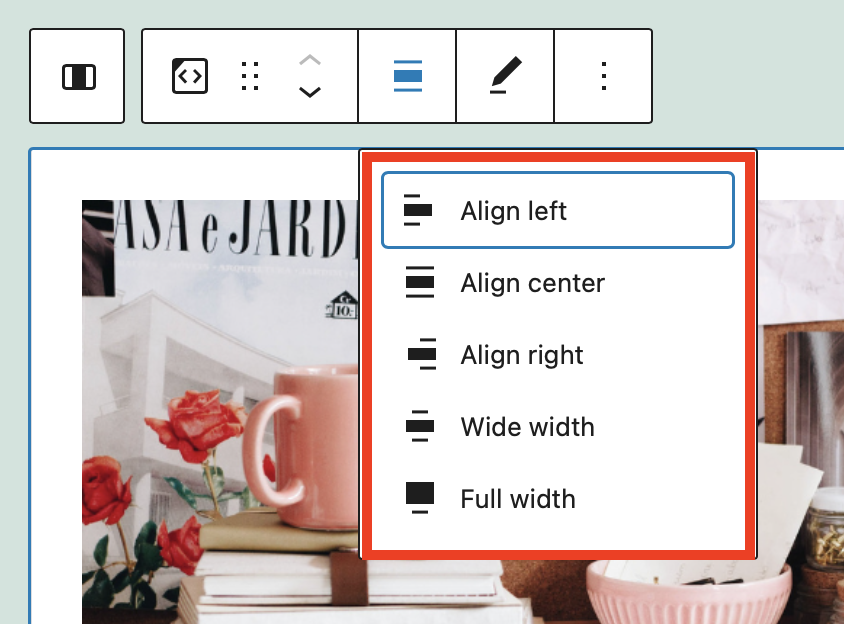Screen dimensions: 844x624
Task: Click the icon beside Full width
Action: (420, 498)
